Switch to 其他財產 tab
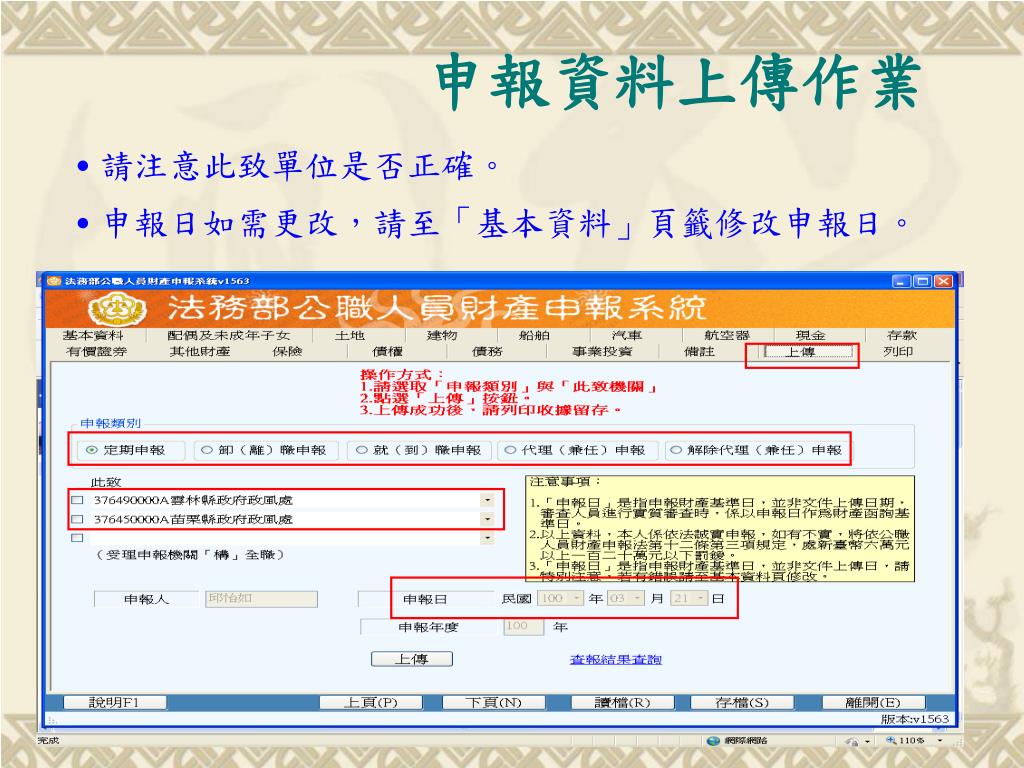The image size is (1024, 768). pyautogui.click(x=200, y=351)
